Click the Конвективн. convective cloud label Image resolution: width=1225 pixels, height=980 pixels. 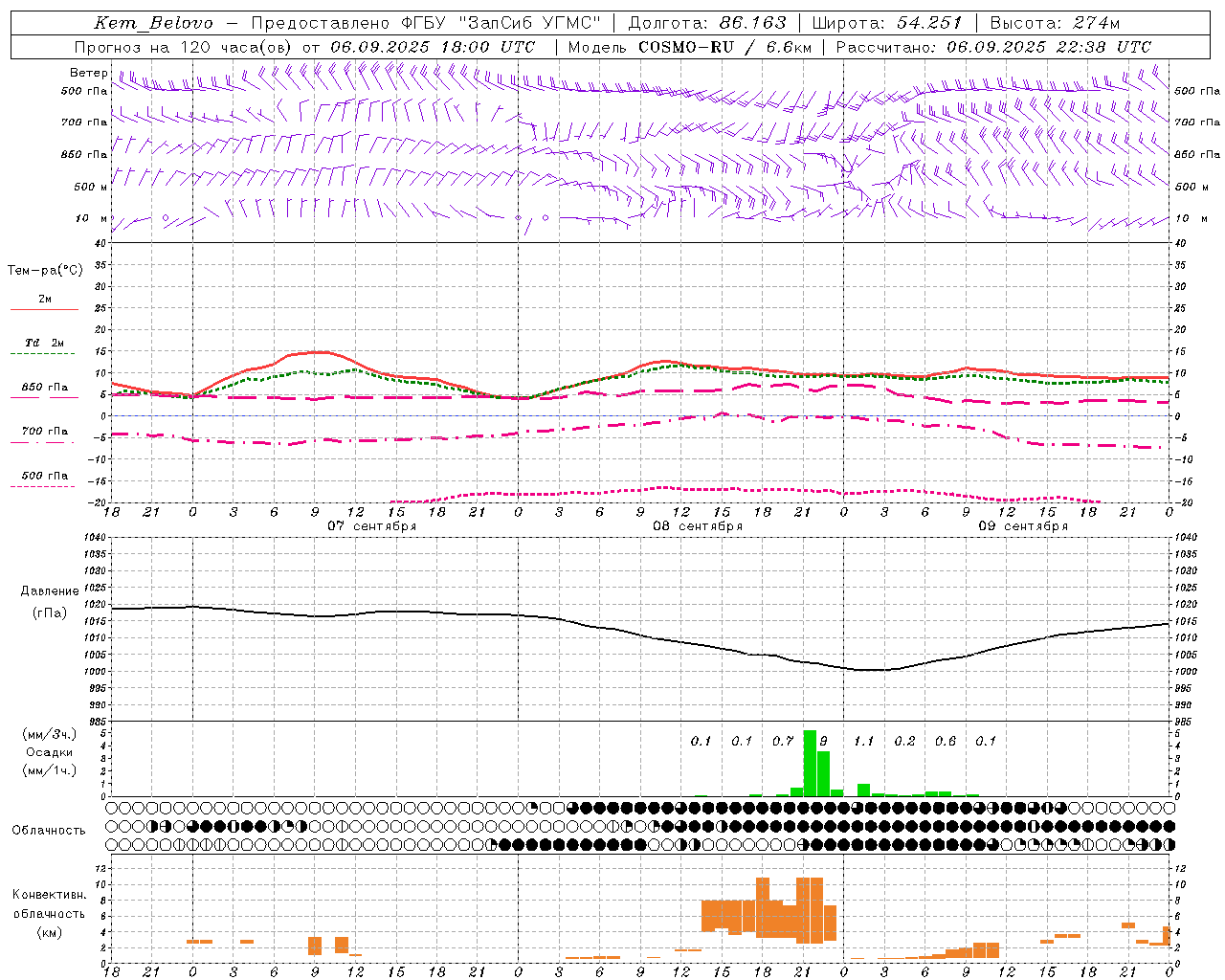49,895
